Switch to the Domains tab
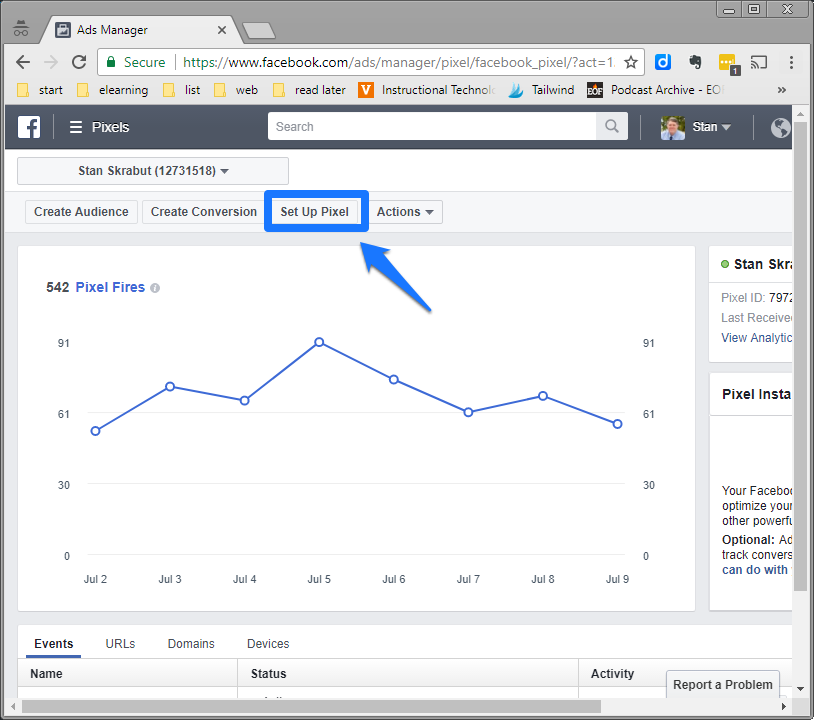The image size is (814, 720). pos(191,644)
